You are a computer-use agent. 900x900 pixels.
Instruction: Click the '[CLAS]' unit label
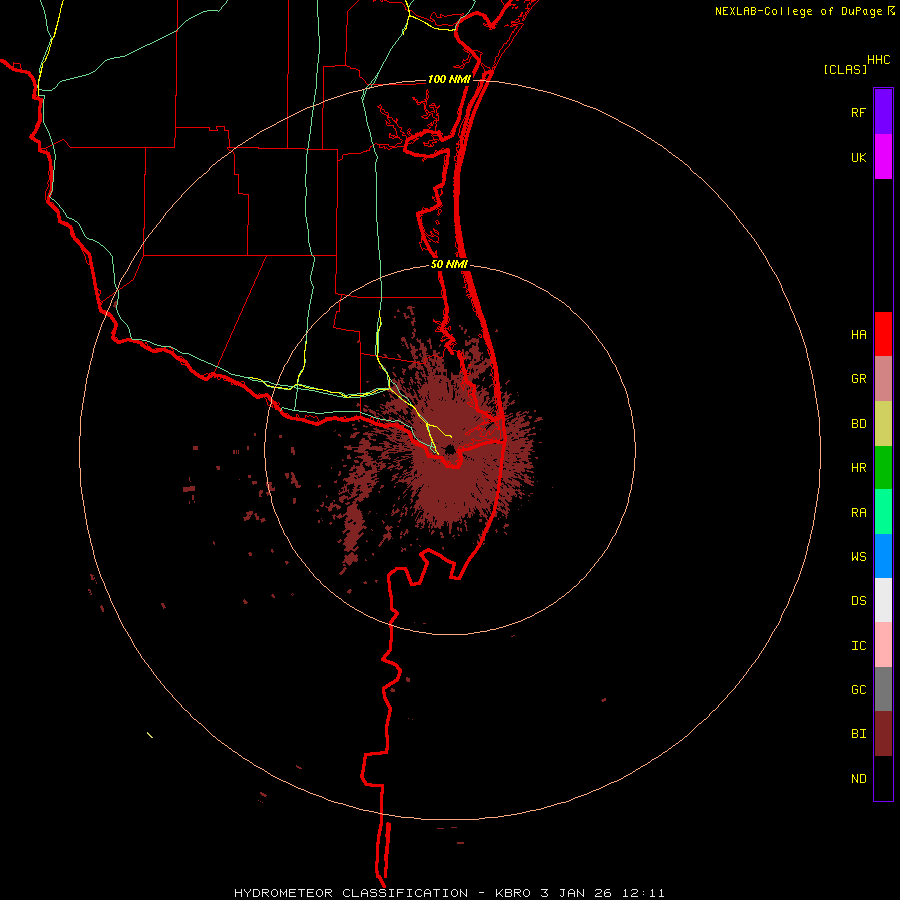[x=845, y=69]
